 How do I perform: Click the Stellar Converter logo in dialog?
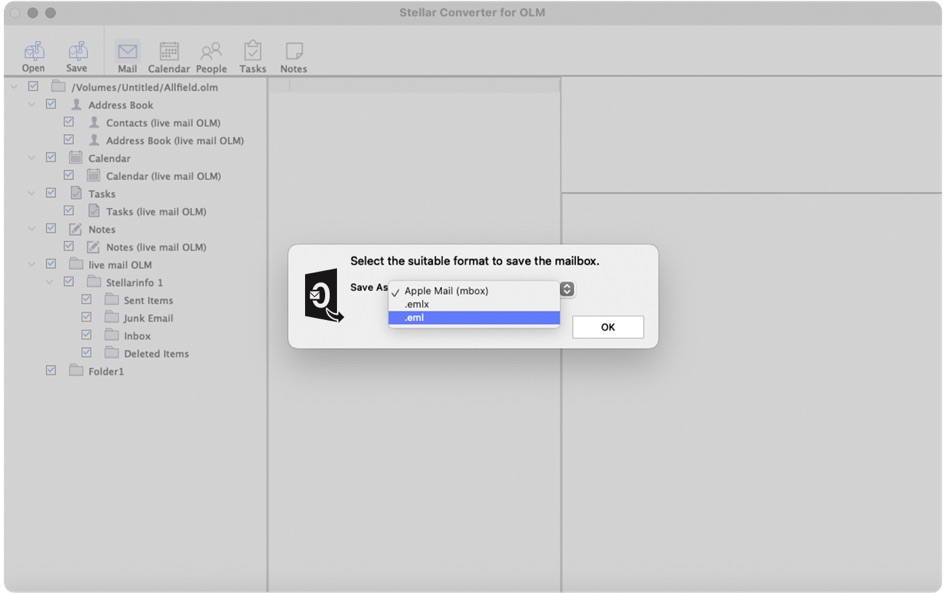point(324,296)
